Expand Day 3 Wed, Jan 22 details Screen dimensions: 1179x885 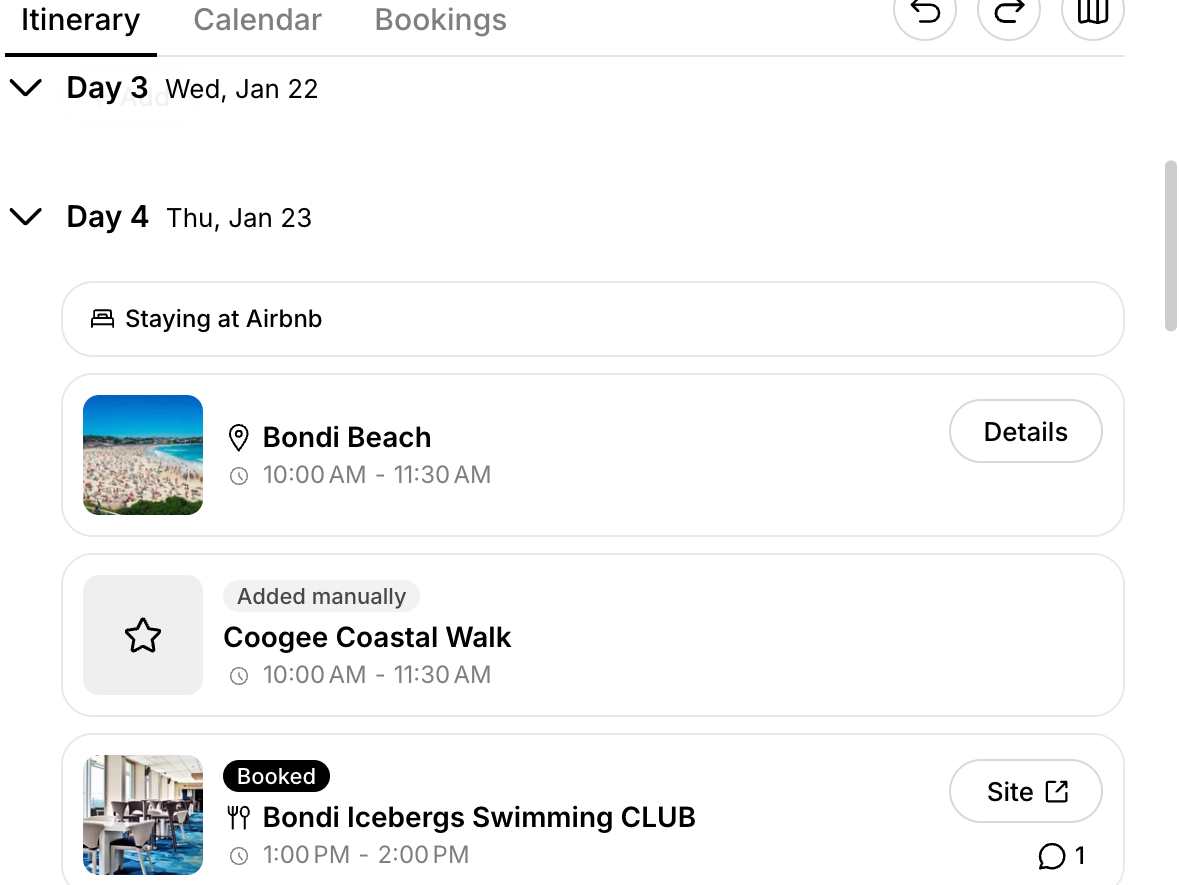point(26,88)
